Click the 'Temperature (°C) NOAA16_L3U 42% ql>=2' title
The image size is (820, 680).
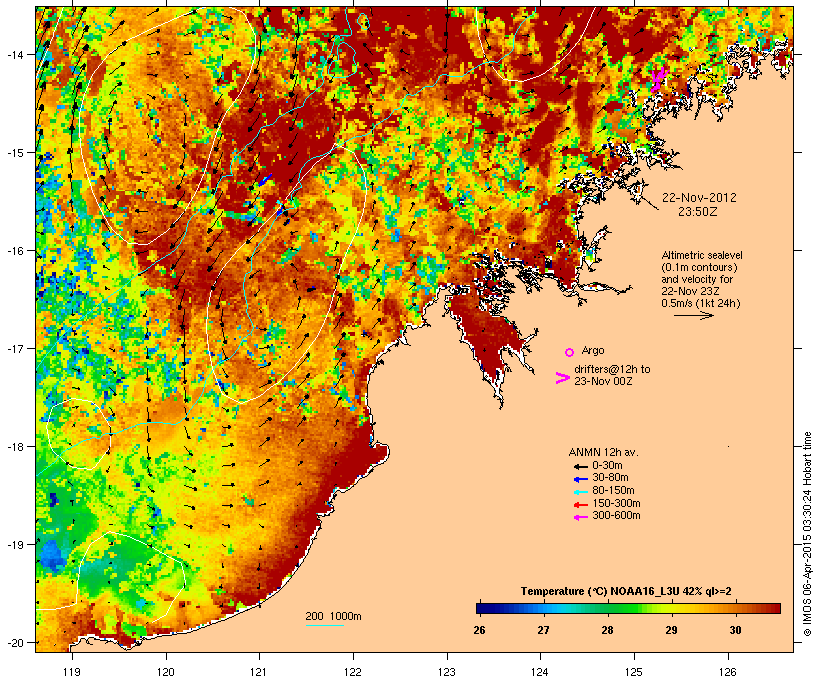coord(626,591)
